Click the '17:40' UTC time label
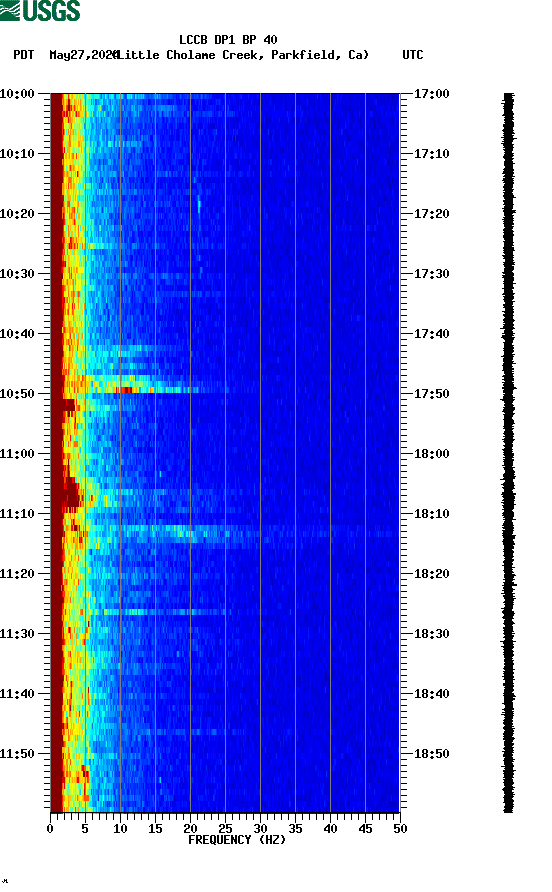This screenshot has width=552, height=892. pyautogui.click(x=431, y=333)
